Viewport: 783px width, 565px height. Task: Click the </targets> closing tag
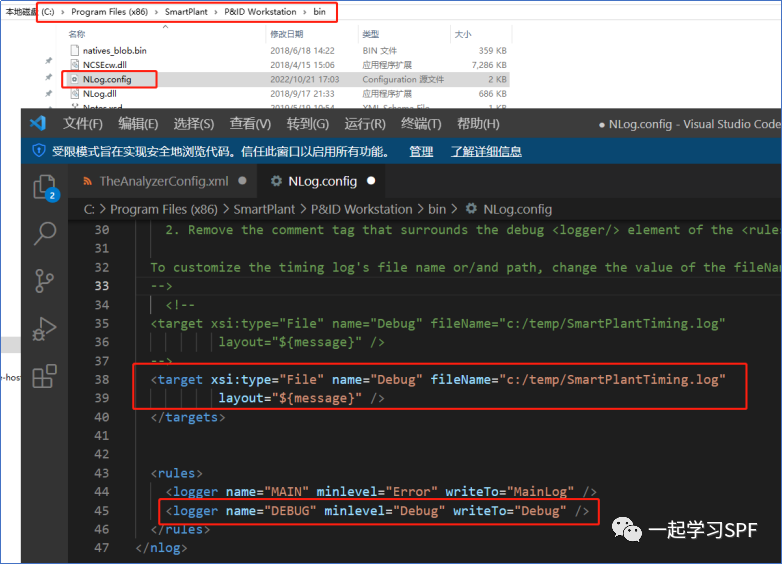(x=188, y=417)
